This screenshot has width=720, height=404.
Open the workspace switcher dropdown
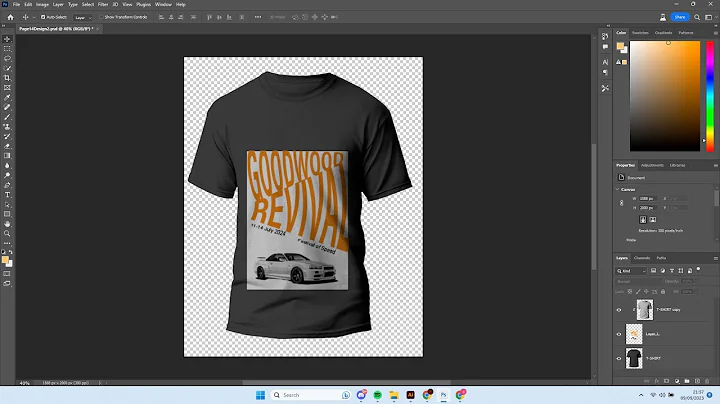[710, 17]
